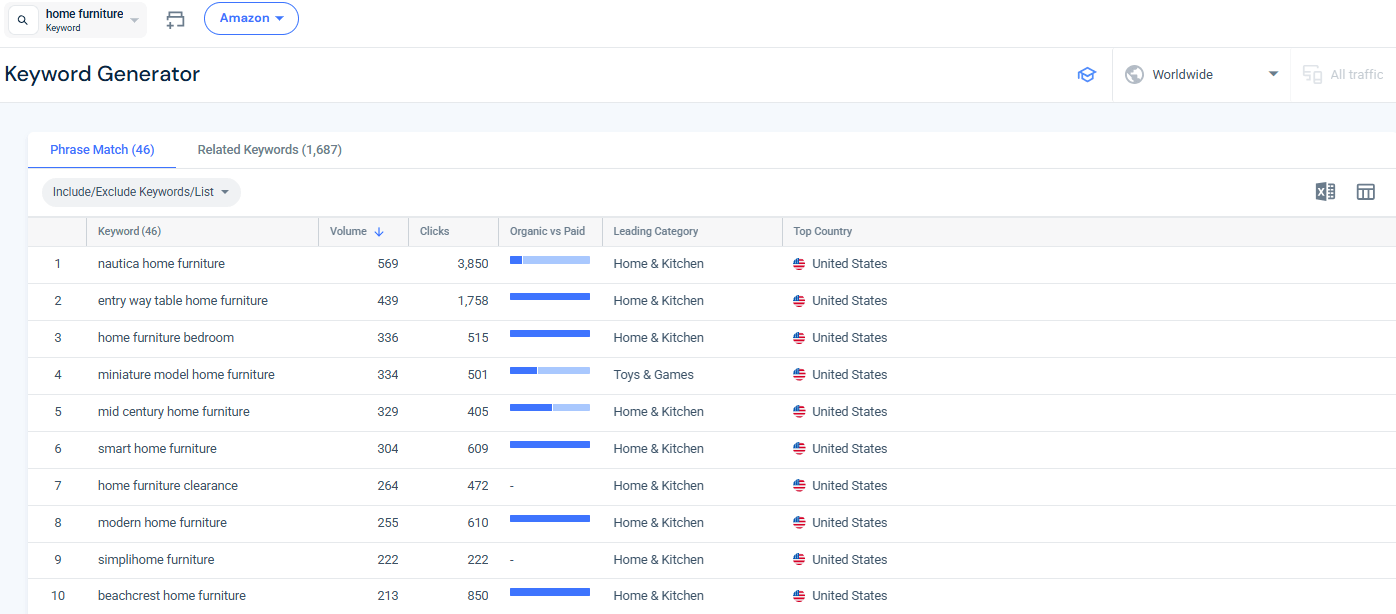Viewport: 1396px width, 614px height.
Task: Click miniature model organic/paid bar
Action: click(x=550, y=371)
